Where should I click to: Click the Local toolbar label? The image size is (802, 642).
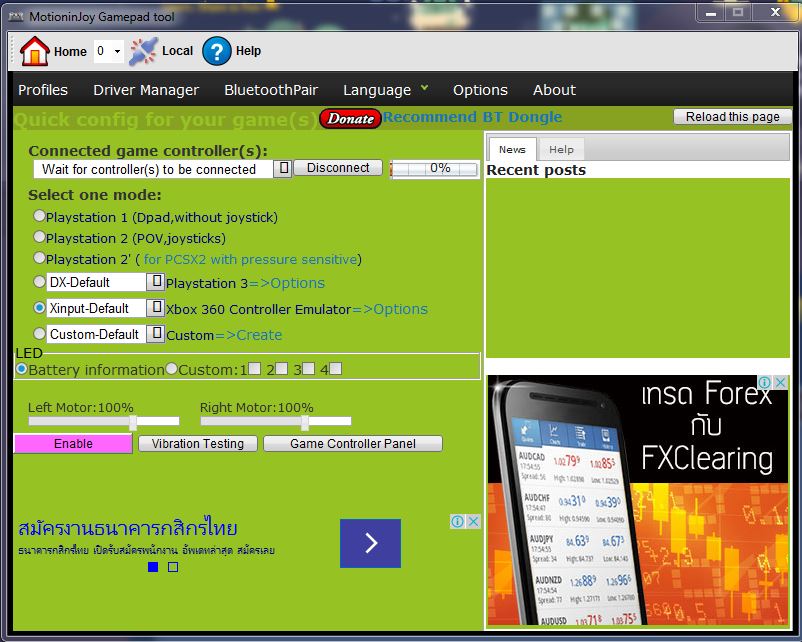177,51
